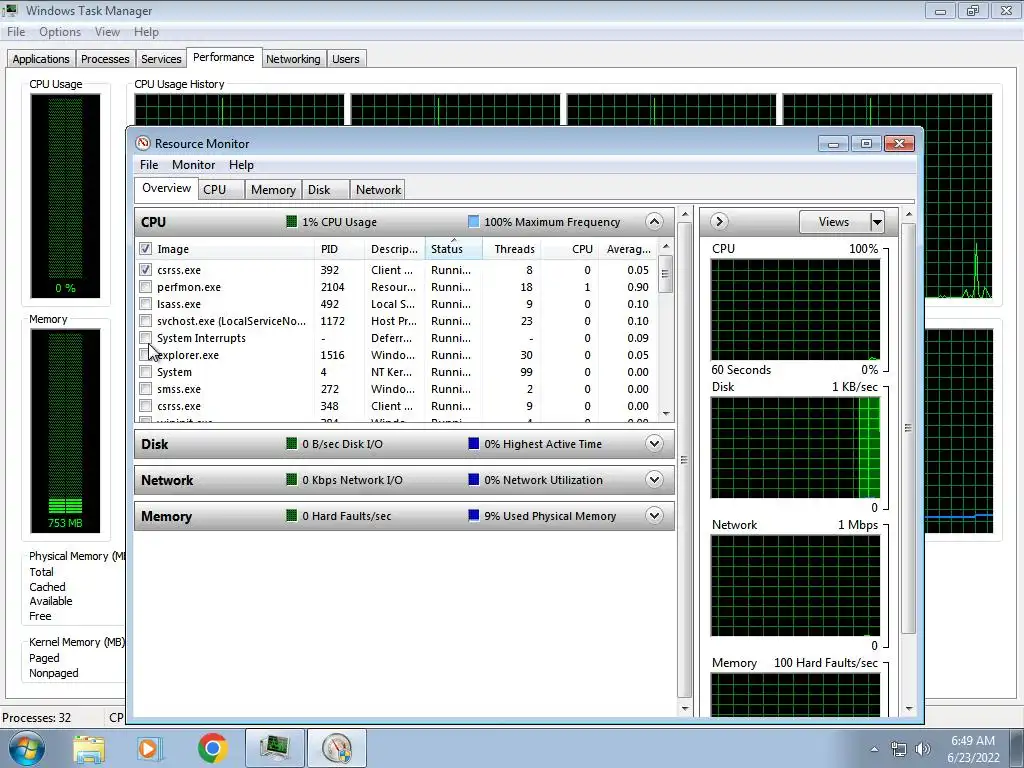Viewport: 1024px width, 768px height.
Task: Expand the Disk section chevron
Action: point(654,443)
